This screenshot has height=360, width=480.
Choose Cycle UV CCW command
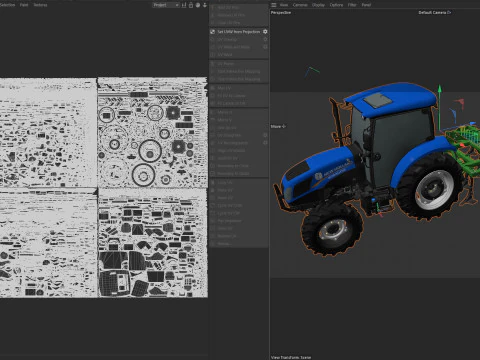239,205
